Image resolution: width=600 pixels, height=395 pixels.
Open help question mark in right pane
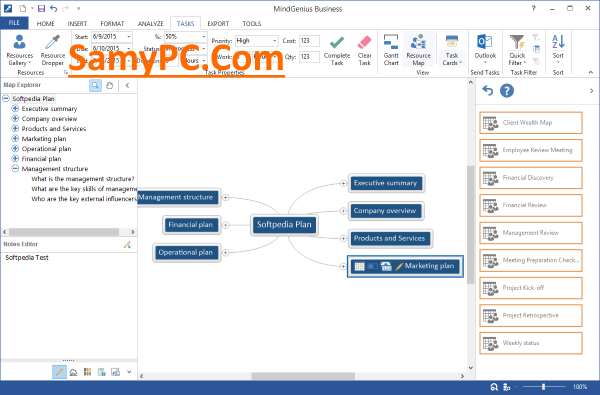507,91
